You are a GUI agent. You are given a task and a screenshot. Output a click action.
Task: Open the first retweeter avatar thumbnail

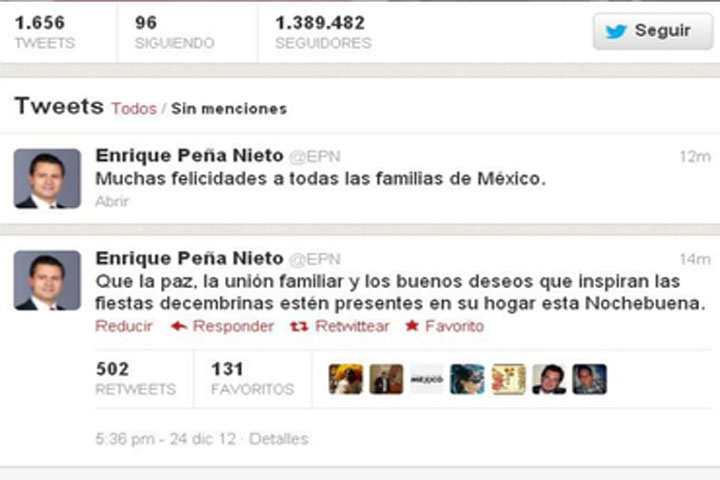click(346, 379)
